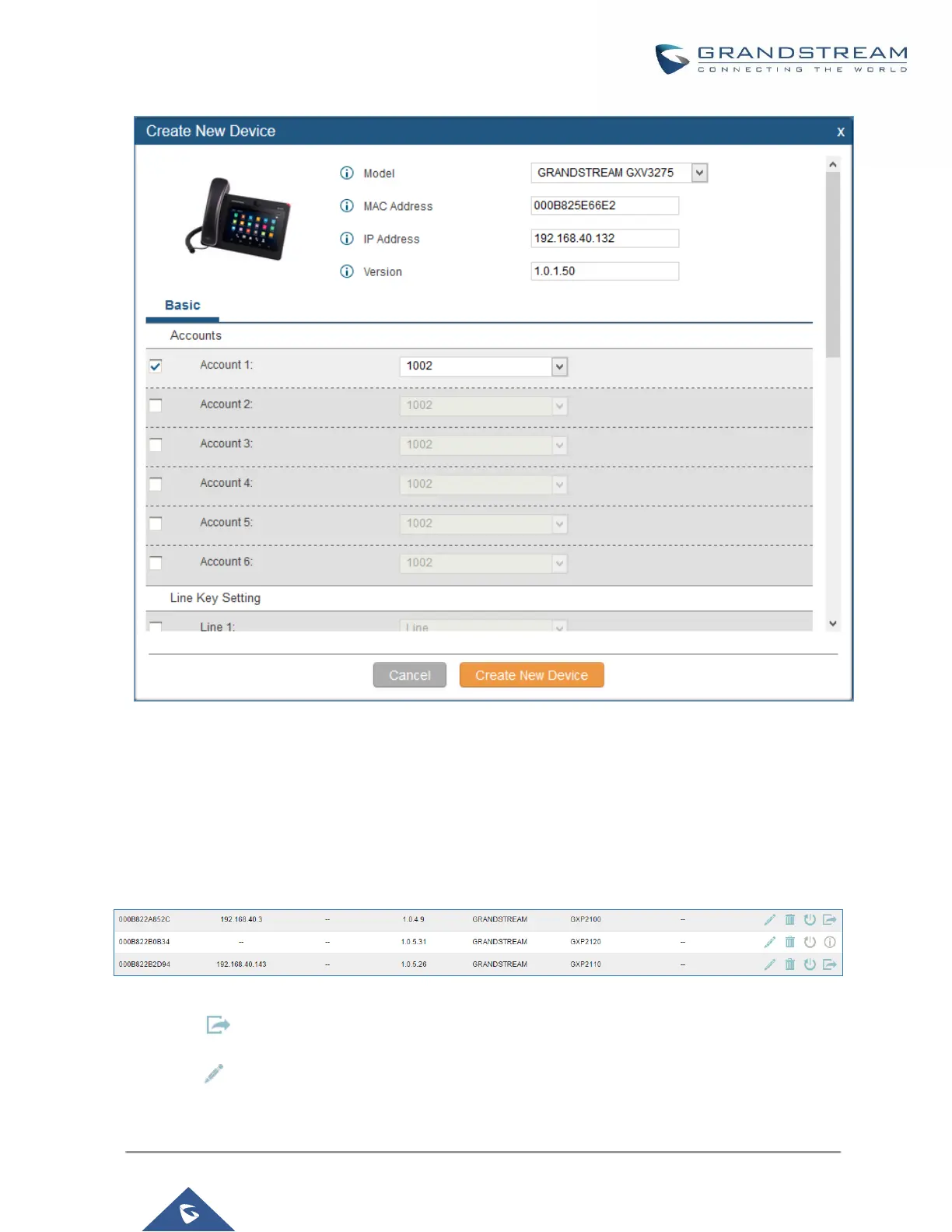952x1232 pixels.
Task: Click the standalone access-device arrow icon below table
Action: point(218,1024)
